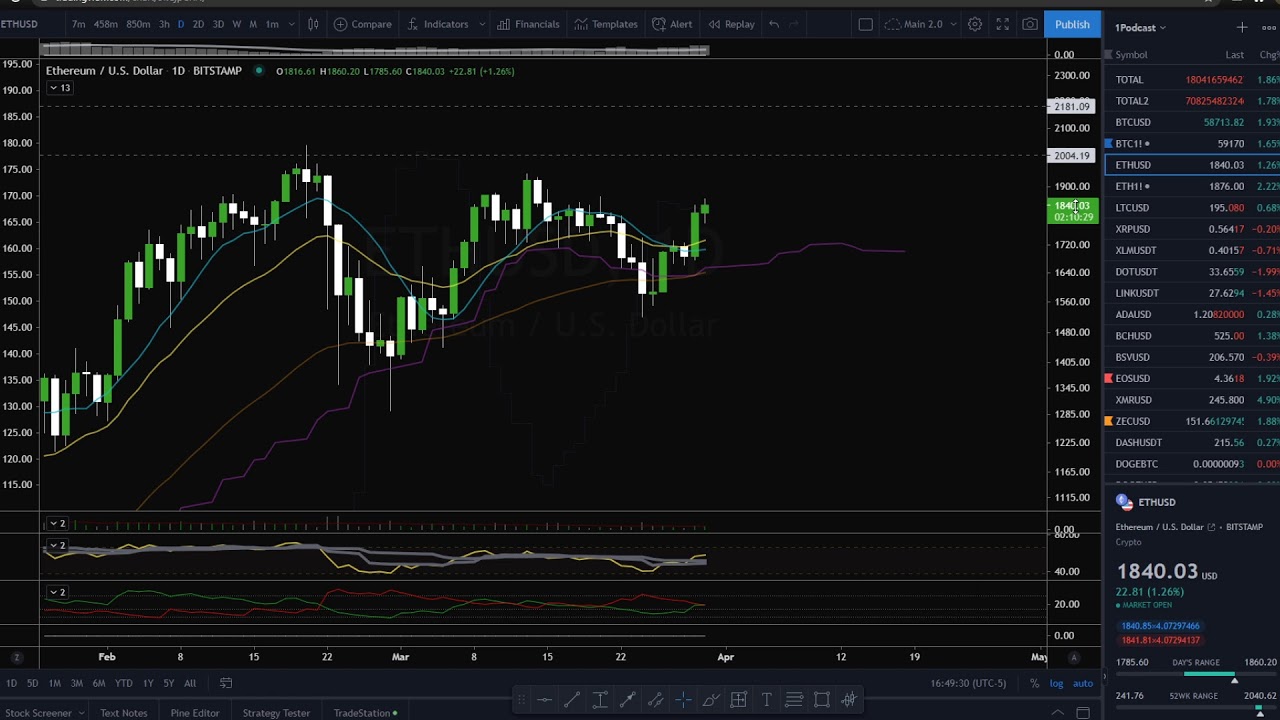This screenshot has width=1280, height=720.
Task: Open the 1Podcast watchlist dropdown
Action: click(x=1141, y=27)
